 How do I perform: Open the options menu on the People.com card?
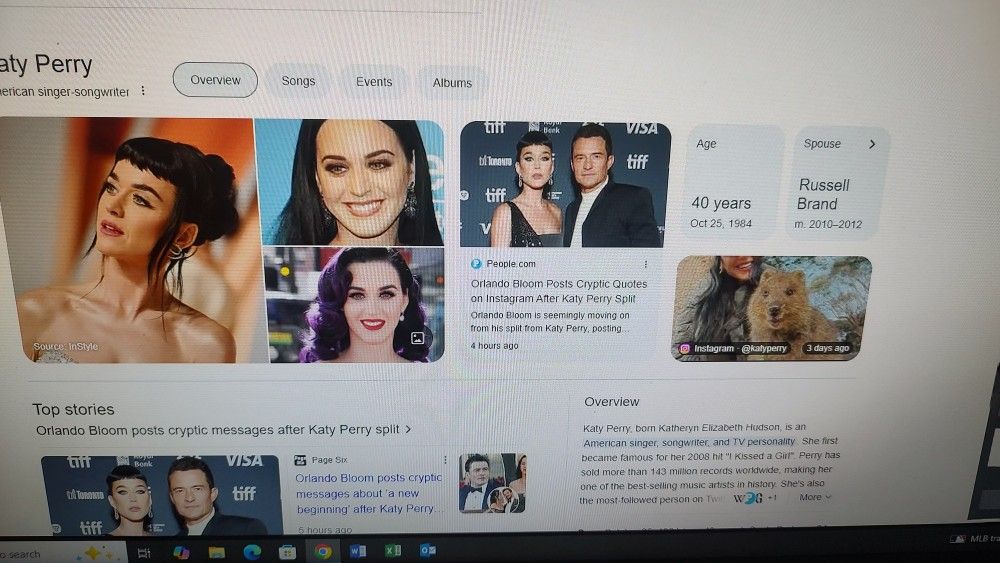tap(645, 264)
